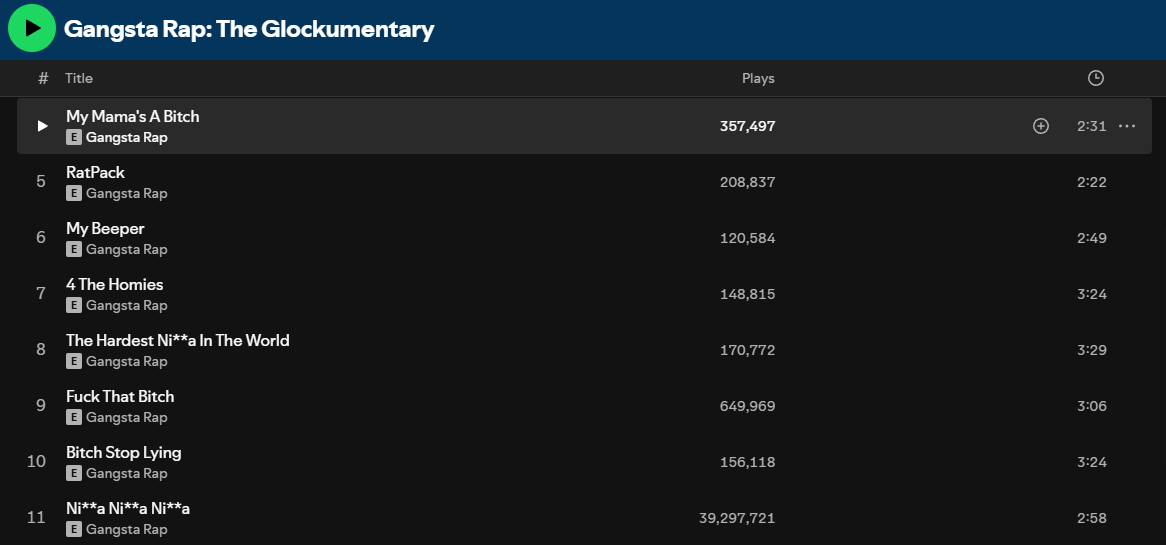Click the green play button beside album title

pos(32,28)
